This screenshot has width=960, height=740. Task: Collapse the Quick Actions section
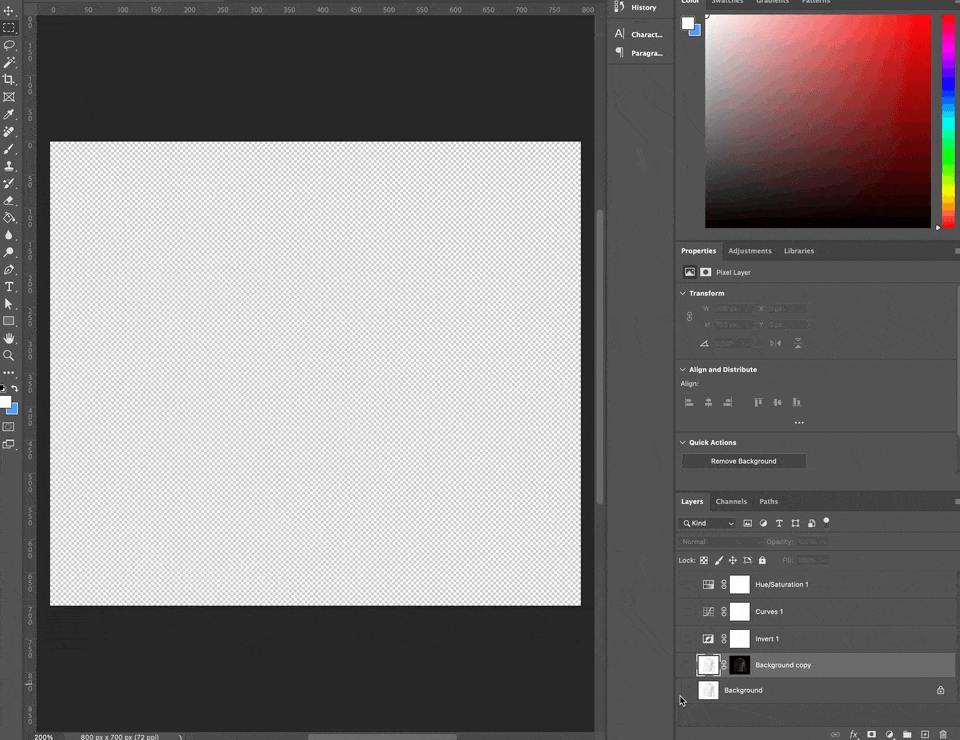click(683, 443)
